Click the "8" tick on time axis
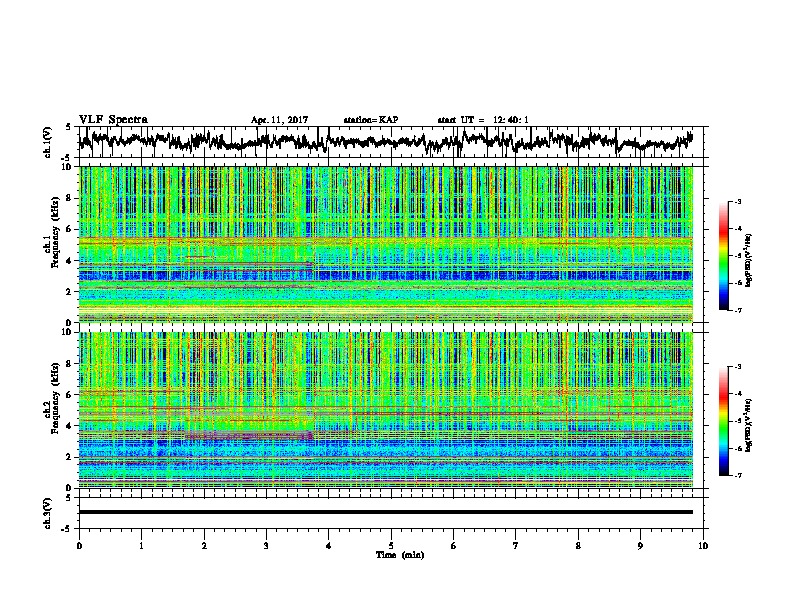This screenshot has width=792, height=612. point(578,546)
